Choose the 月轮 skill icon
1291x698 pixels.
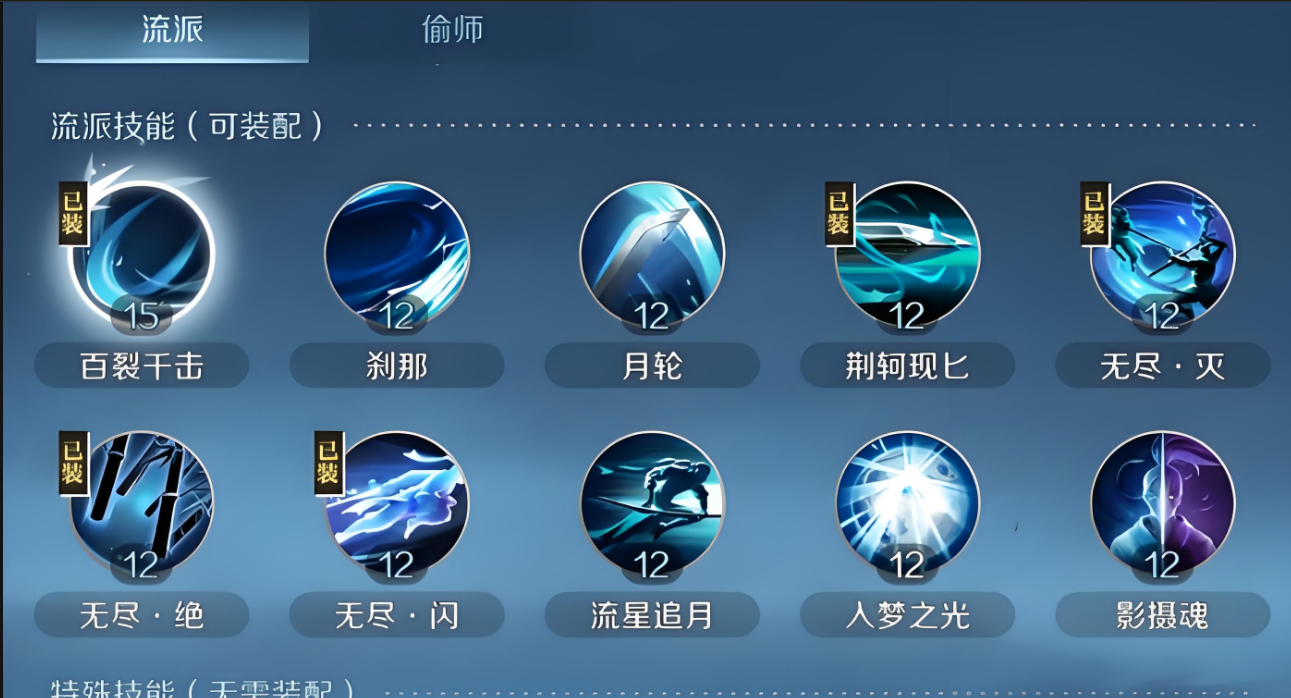[652, 253]
